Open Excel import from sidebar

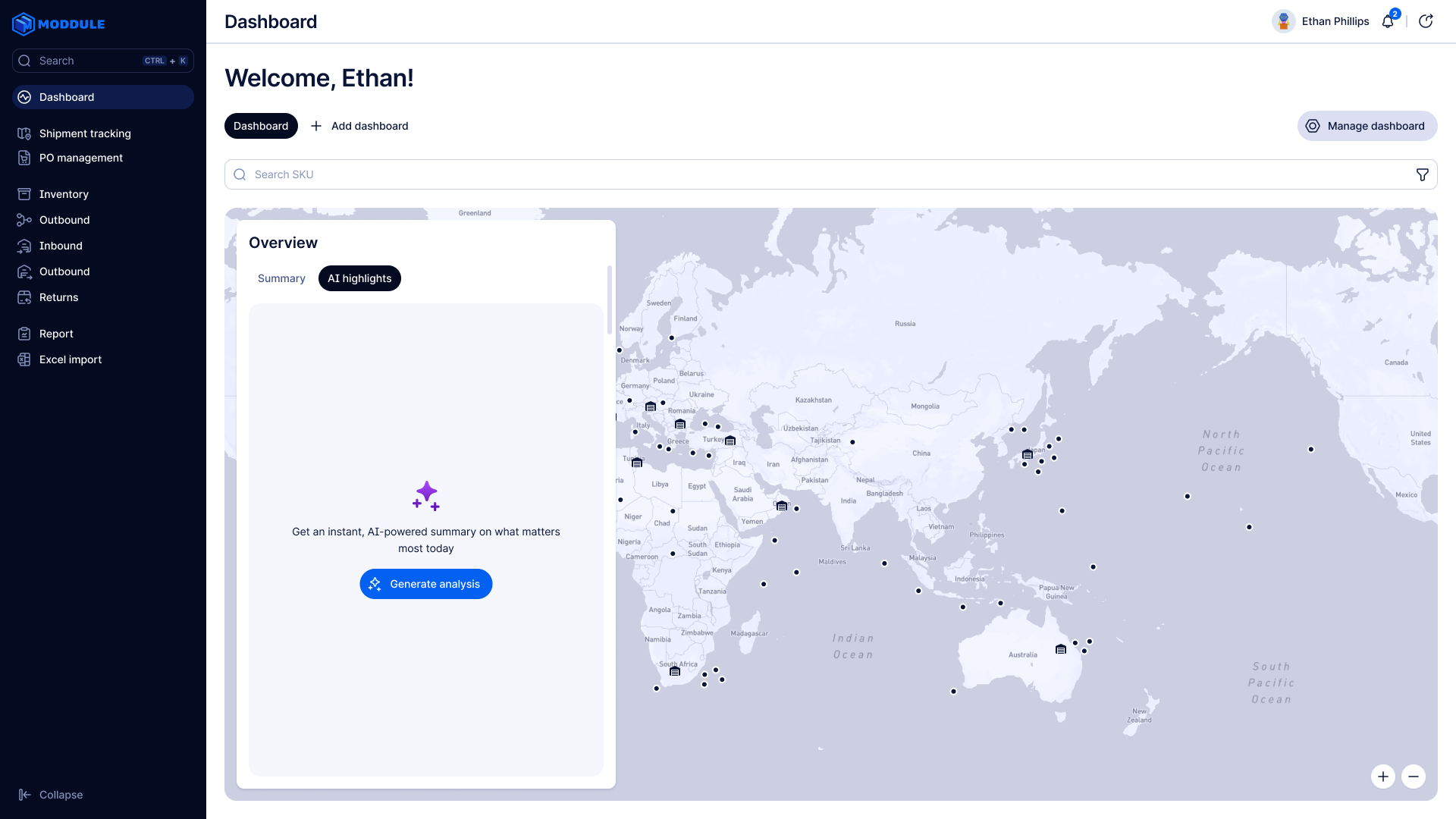(71, 359)
